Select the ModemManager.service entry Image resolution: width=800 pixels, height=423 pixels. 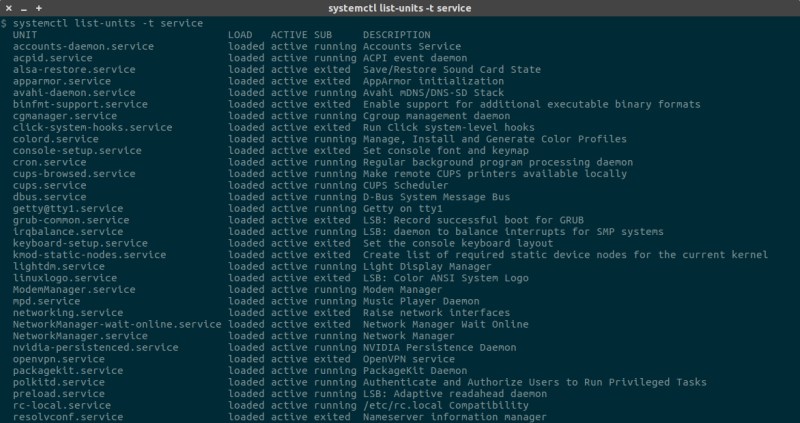(74, 289)
